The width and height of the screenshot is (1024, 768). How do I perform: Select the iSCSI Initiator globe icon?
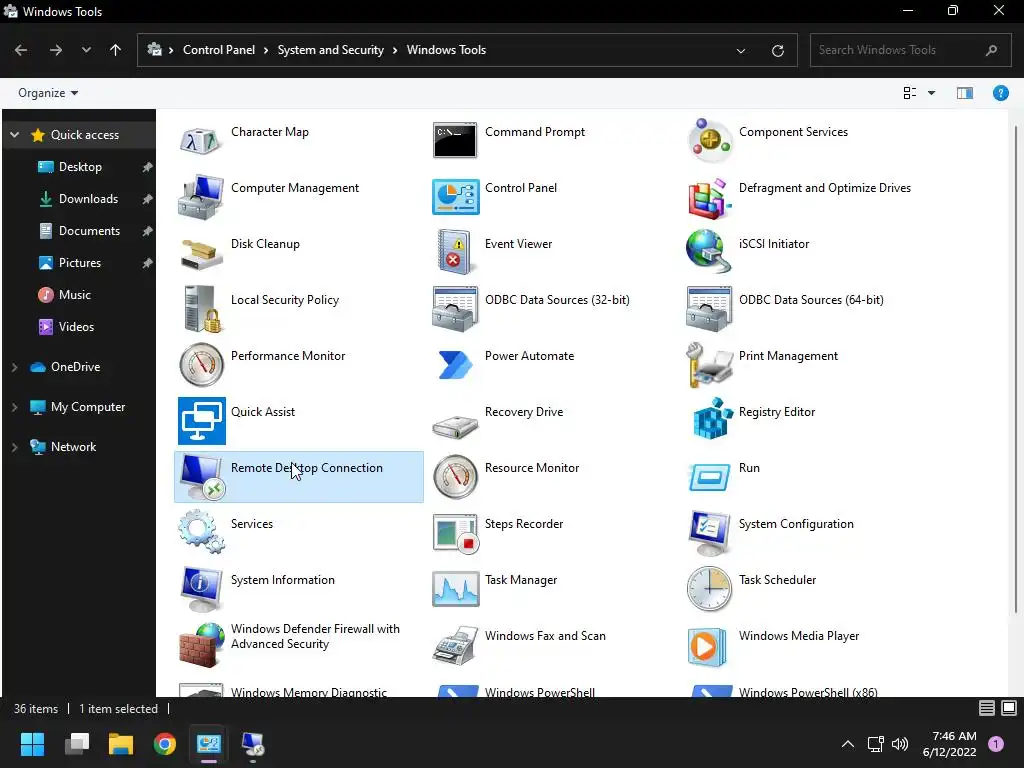pos(709,251)
